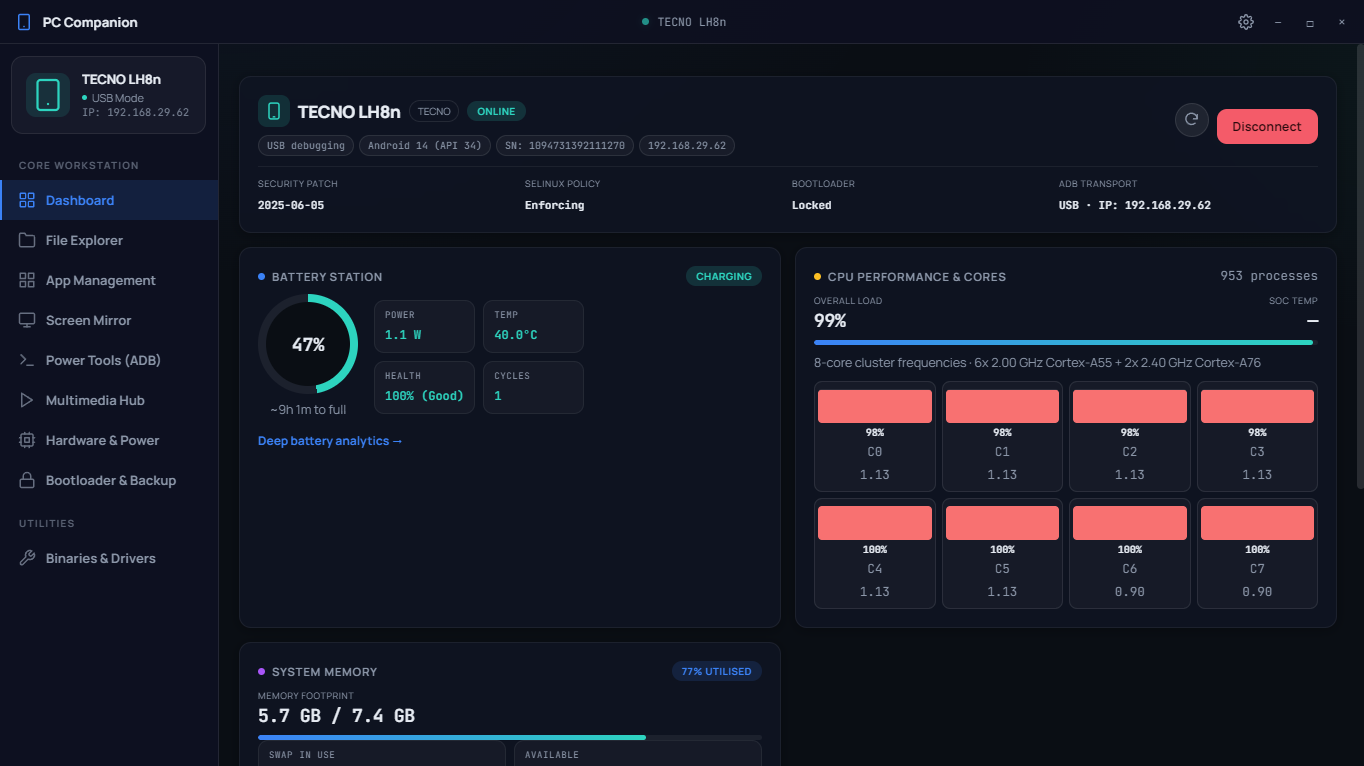
Task: Select the C1 core tile
Action: [1002, 436]
